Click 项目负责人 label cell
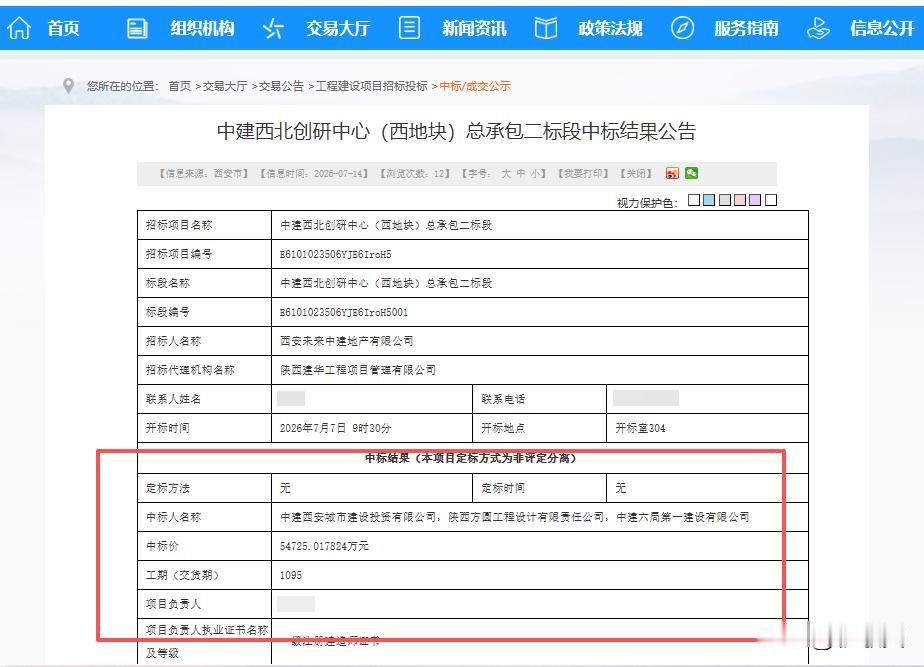This screenshot has width=924, height=667. (204, 604)
